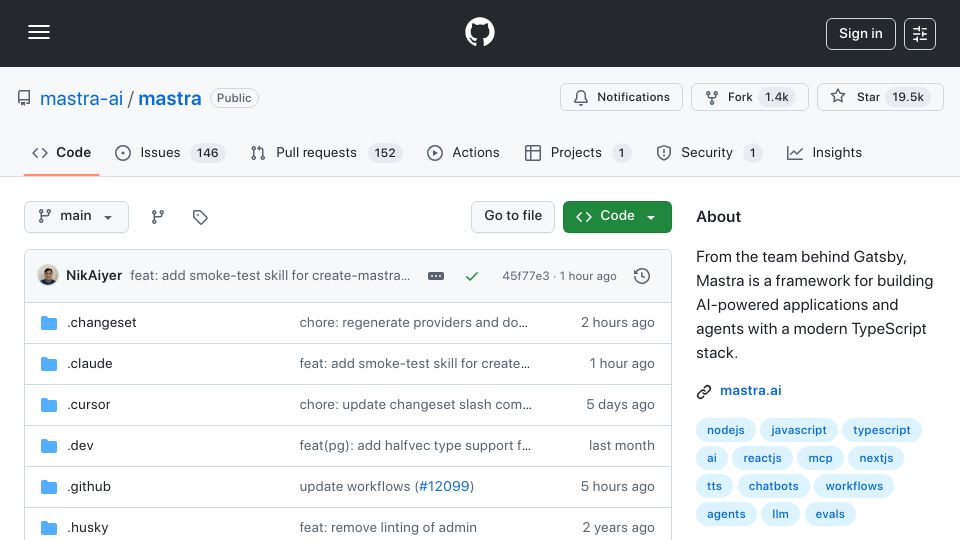Viewport: 960px width, 540px height.
Task: Open the hamburger navigation menu
Action: click(39, 32)
